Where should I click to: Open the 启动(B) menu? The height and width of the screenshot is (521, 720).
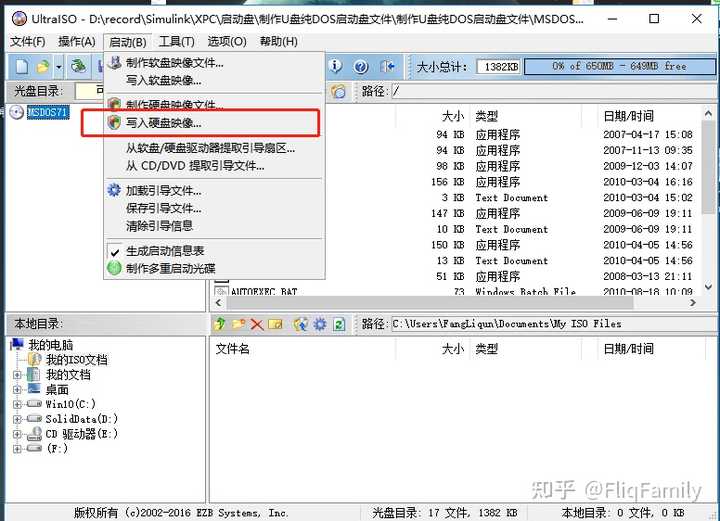click(x=128, y=42)
